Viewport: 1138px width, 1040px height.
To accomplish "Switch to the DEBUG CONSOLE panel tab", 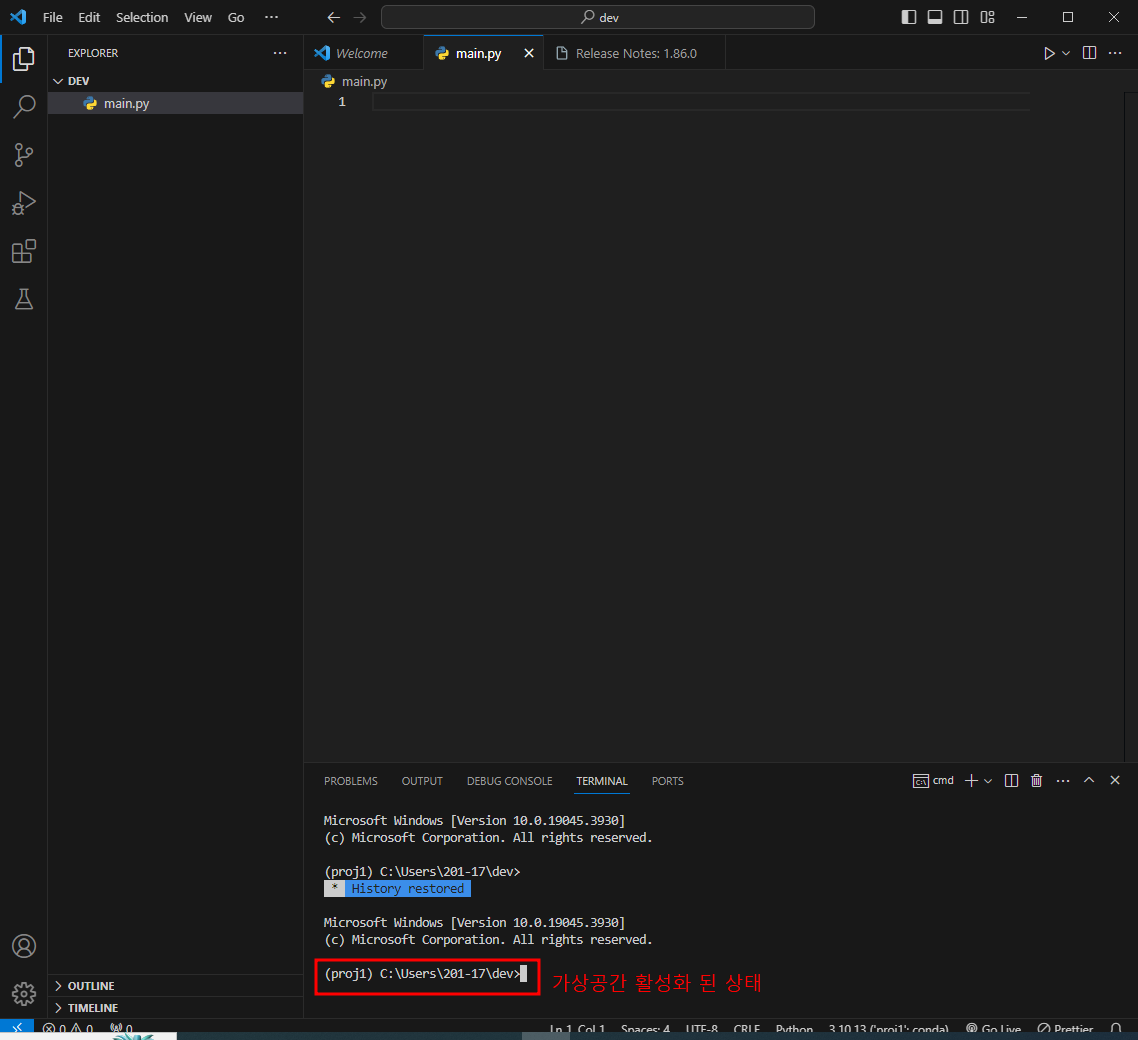I will 509,781.
